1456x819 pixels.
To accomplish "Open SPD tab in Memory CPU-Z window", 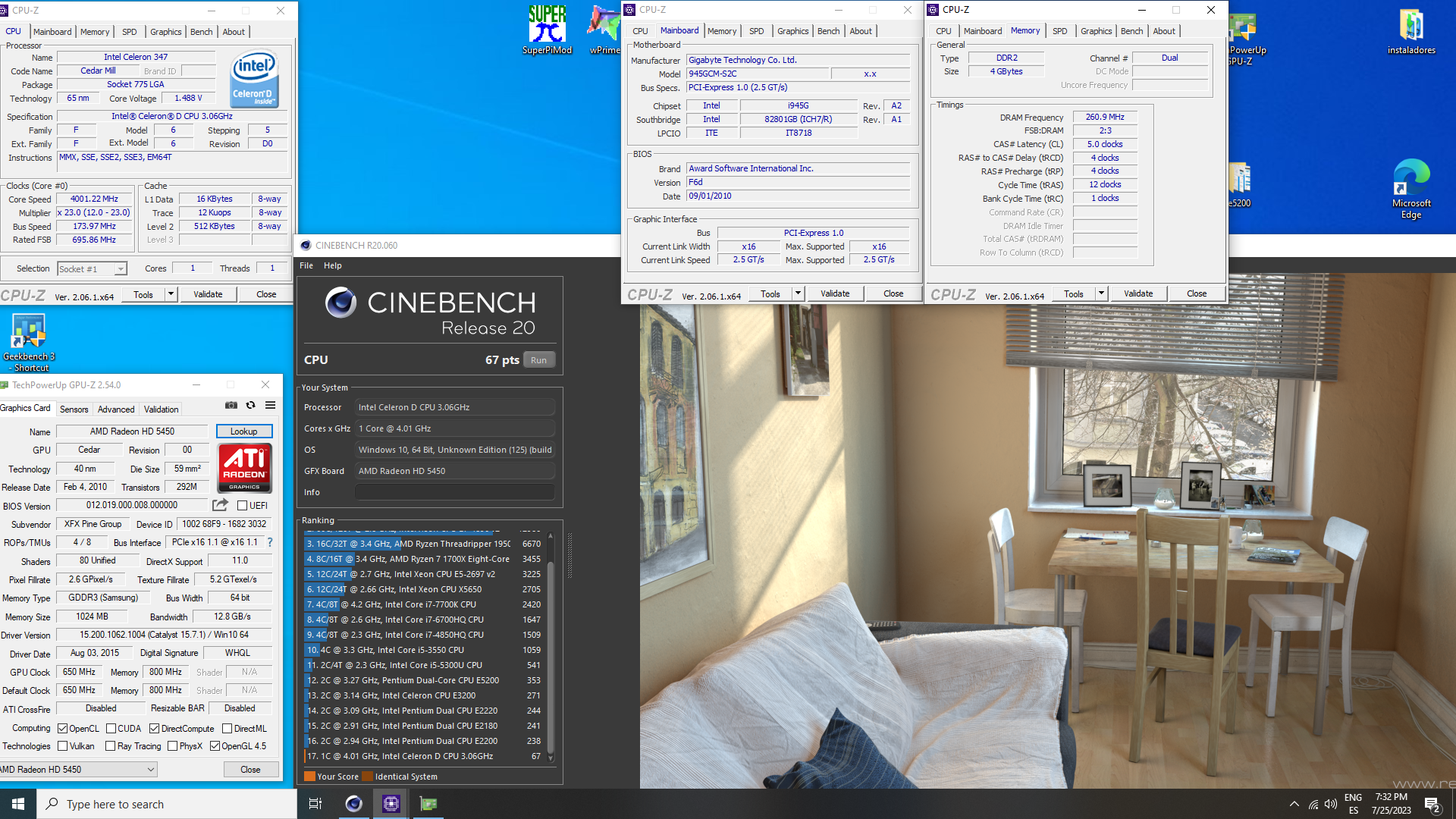I will point(1060,31).
